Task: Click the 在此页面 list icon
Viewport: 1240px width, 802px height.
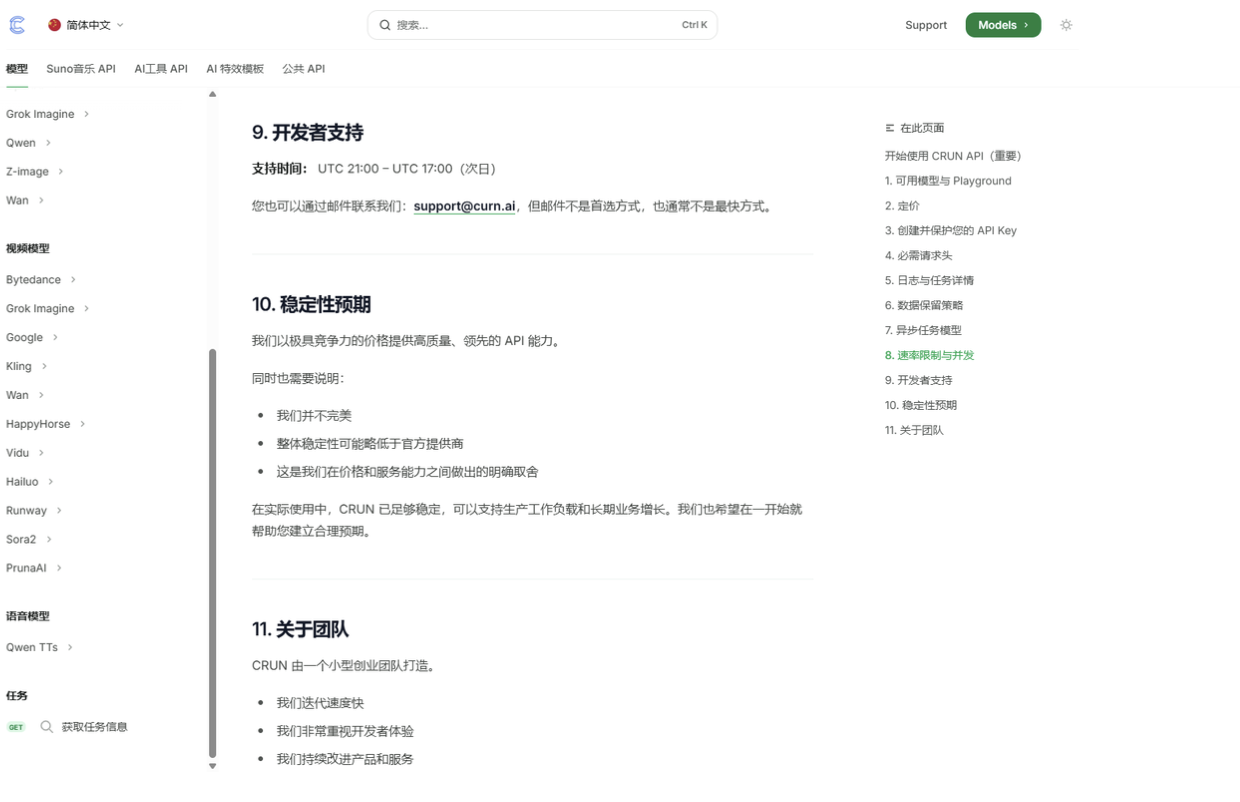Action: [x=890, y=128]
